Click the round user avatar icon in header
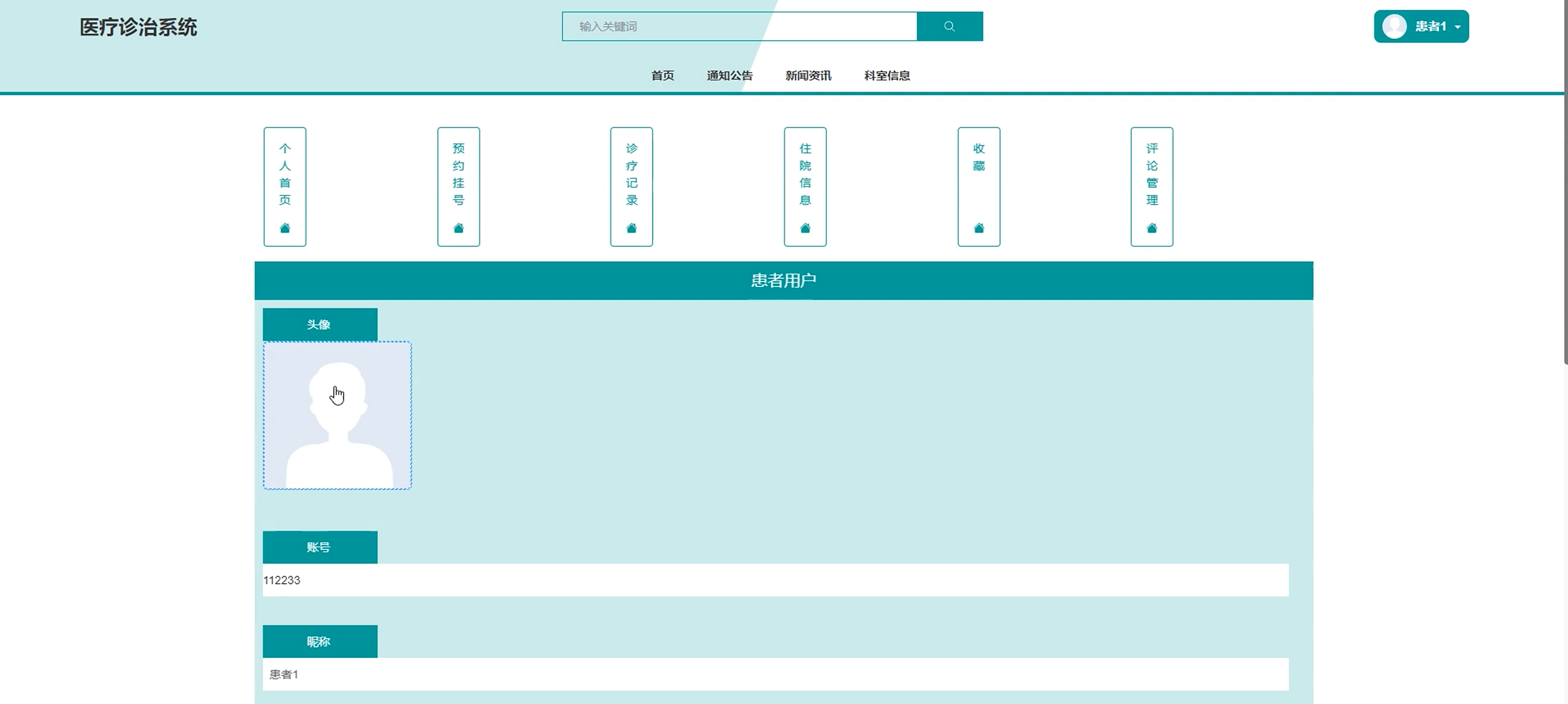 [x=1394, y=26]
